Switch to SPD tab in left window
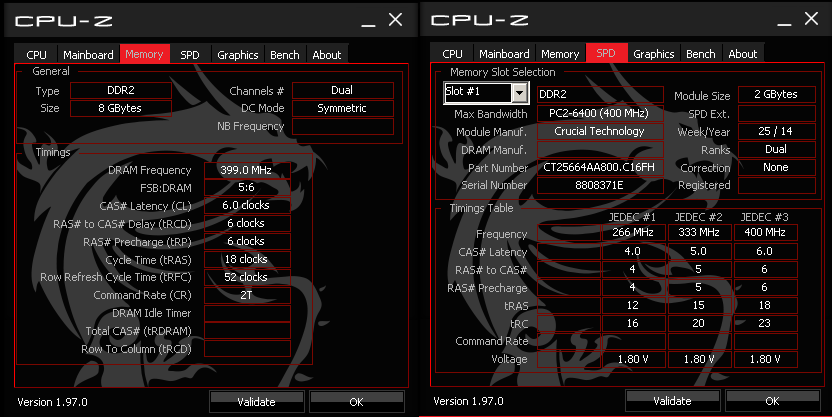 189,55
